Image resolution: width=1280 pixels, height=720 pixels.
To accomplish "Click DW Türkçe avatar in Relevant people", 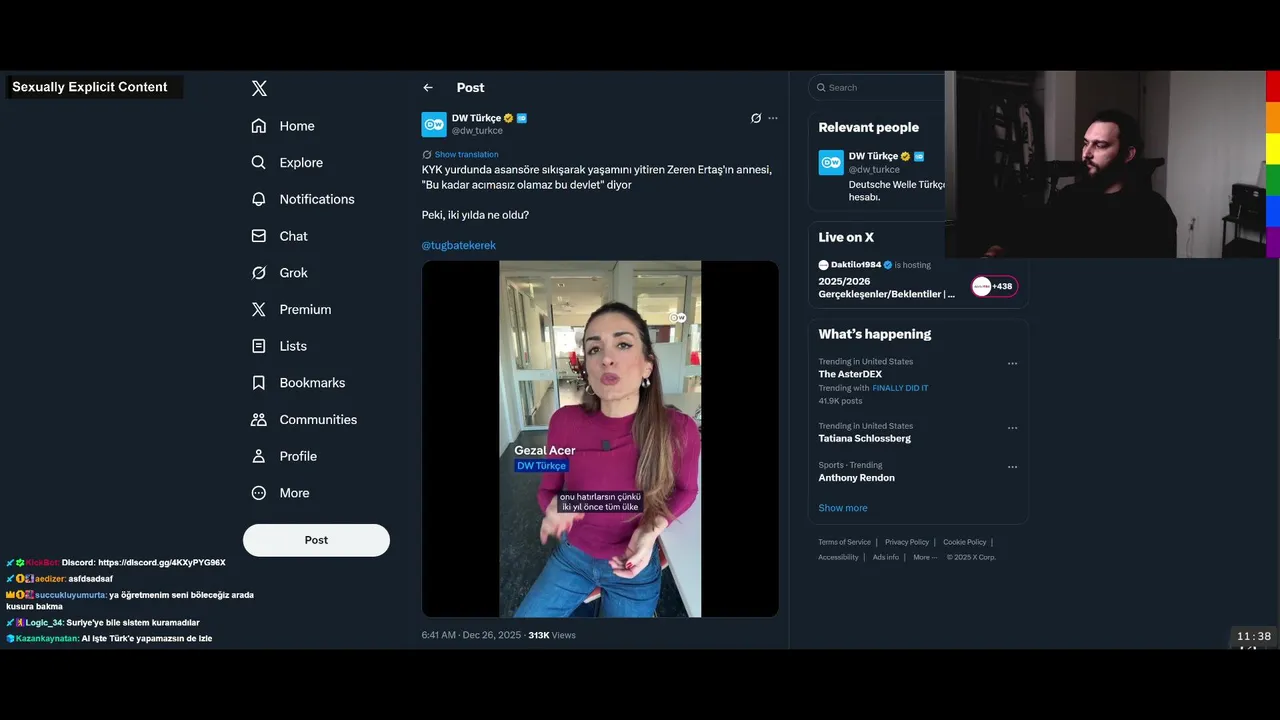I will 831,162.
